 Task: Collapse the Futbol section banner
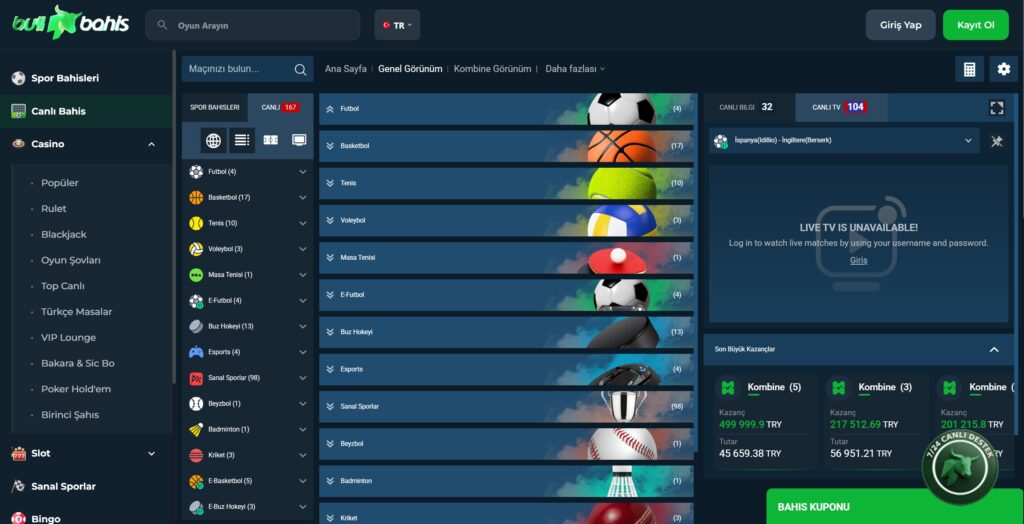[506, 108]
